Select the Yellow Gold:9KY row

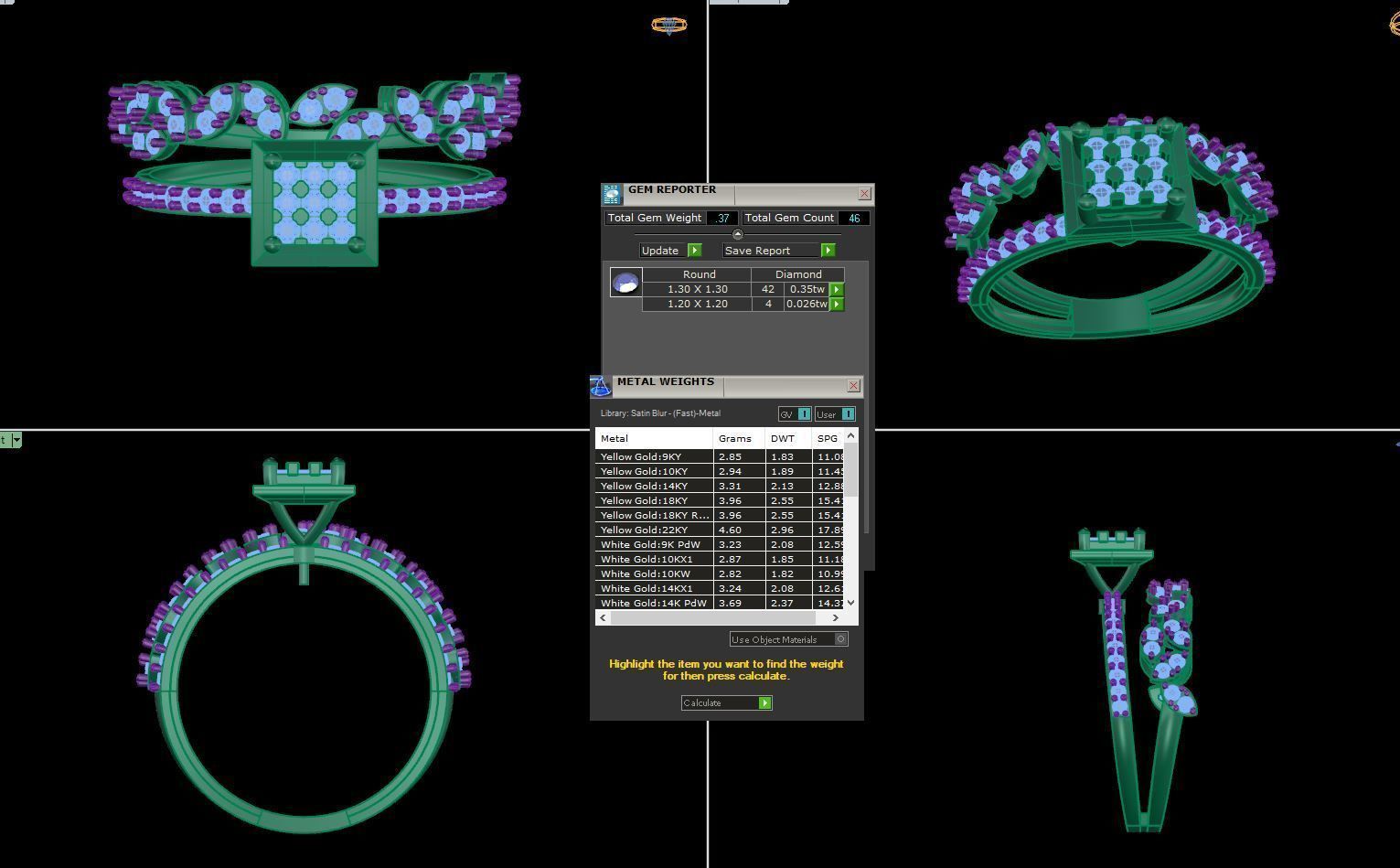coord(719,457)
